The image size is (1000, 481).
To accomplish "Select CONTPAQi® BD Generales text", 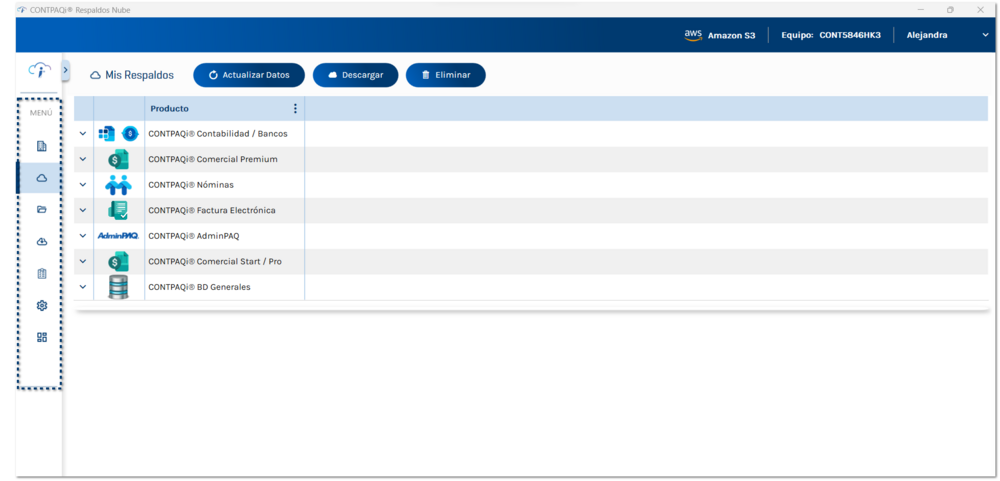I will [x=200, y=287].
